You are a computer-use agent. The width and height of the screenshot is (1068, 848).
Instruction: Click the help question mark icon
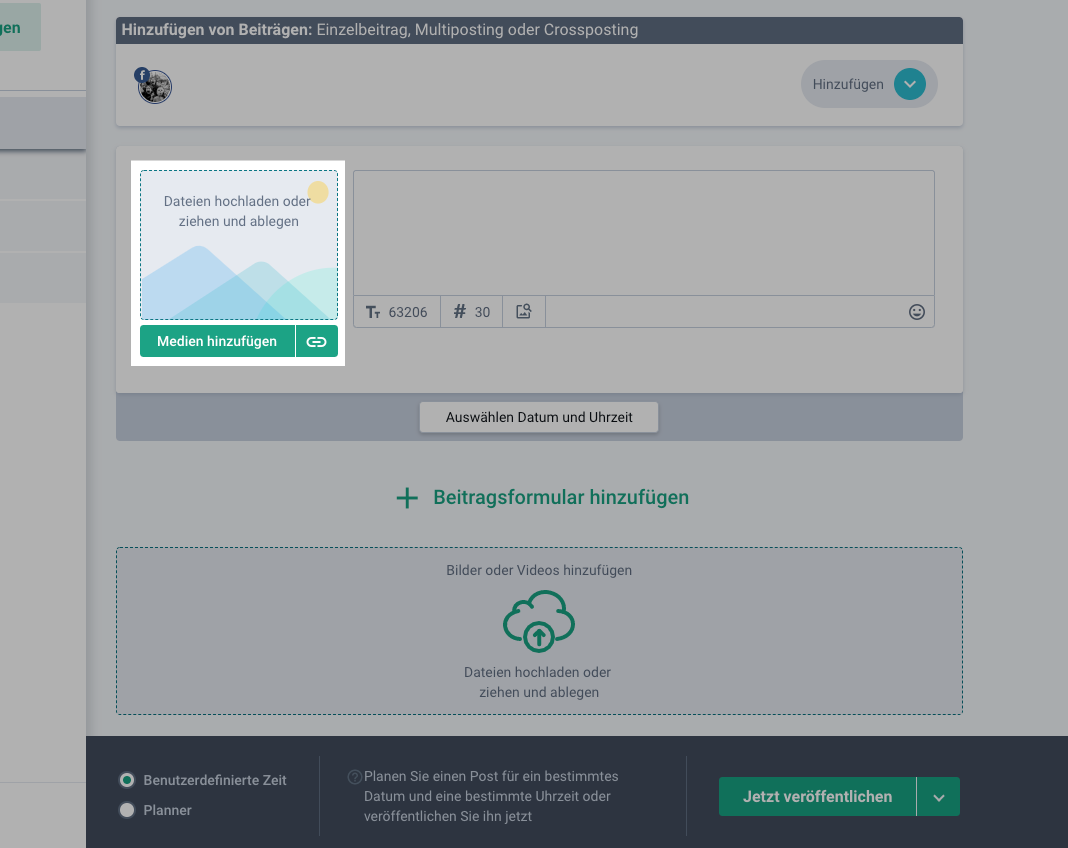click(x=354, y=777)
